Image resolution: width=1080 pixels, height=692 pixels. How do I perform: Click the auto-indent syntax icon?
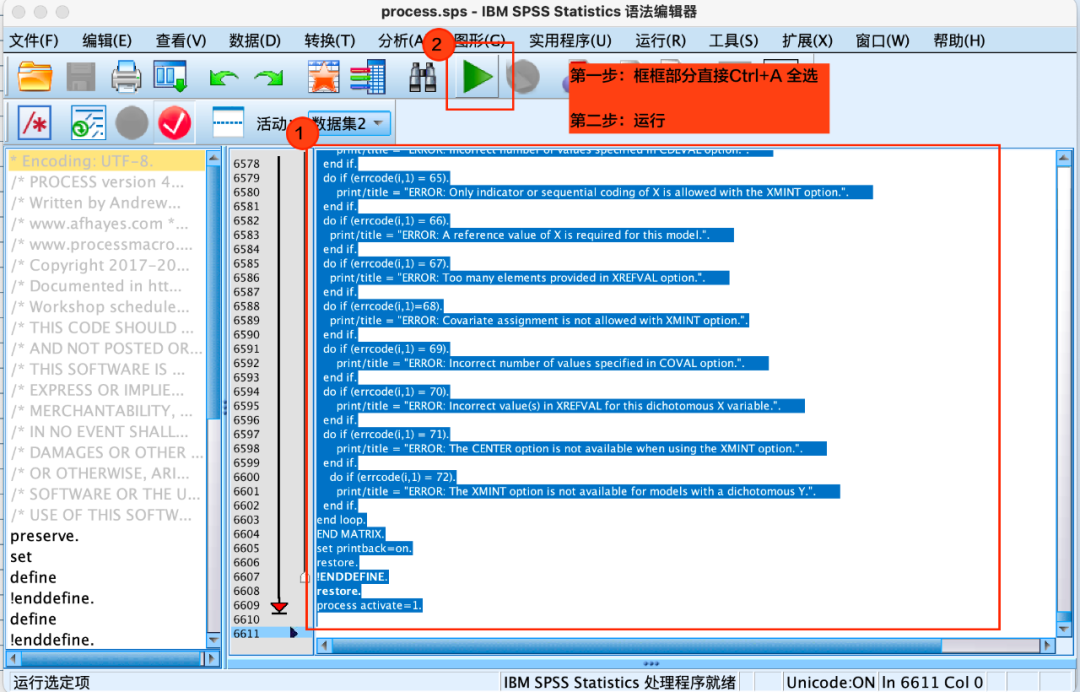[x=88, y=123]
